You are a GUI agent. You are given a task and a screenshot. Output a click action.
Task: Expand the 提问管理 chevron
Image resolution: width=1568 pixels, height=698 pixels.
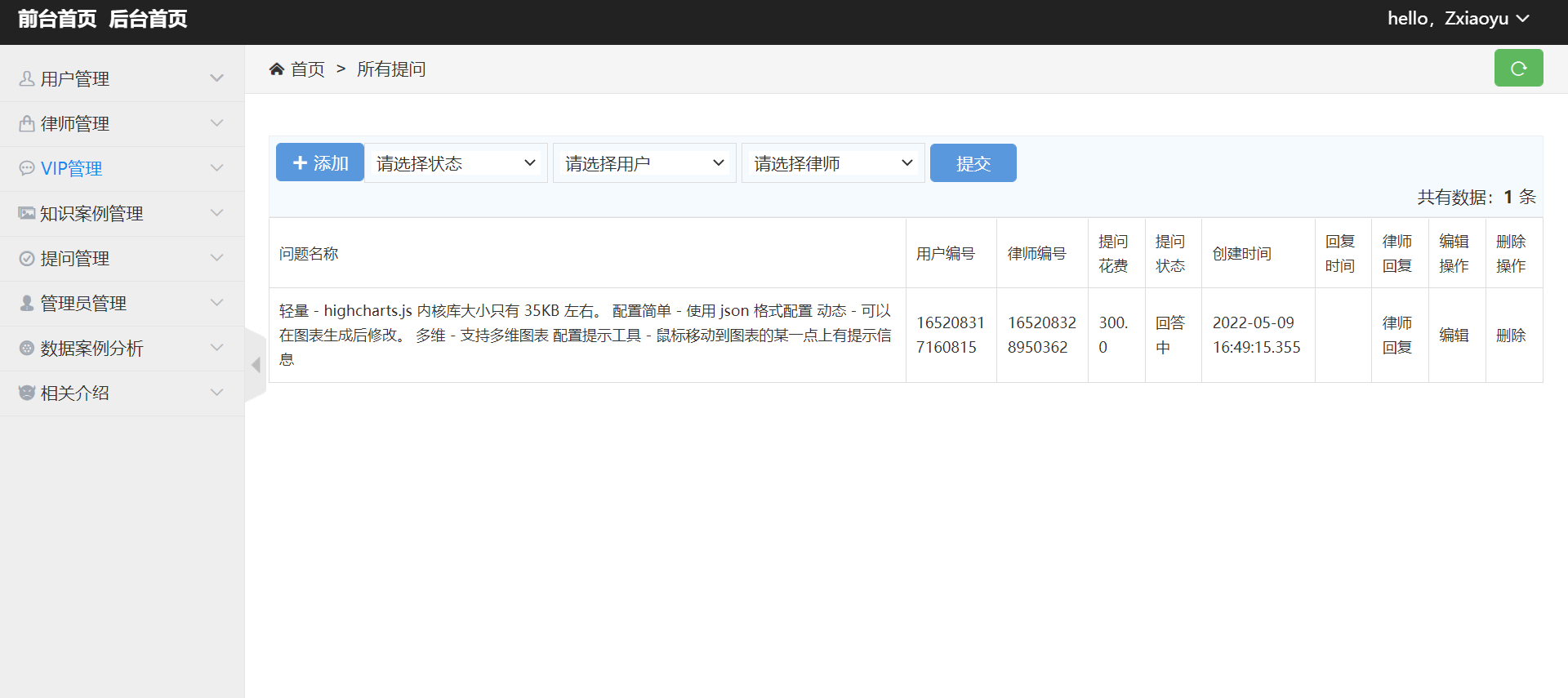tap(216, 258)
